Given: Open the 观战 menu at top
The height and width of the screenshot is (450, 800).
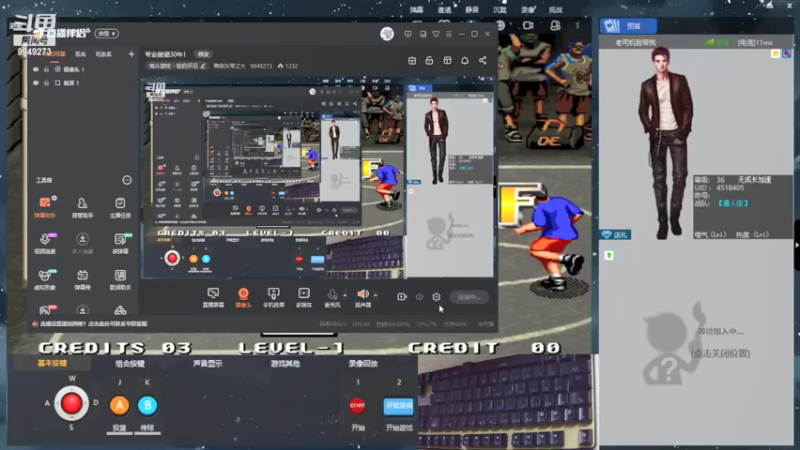Looking at the screenshot, I should point(555,10).
